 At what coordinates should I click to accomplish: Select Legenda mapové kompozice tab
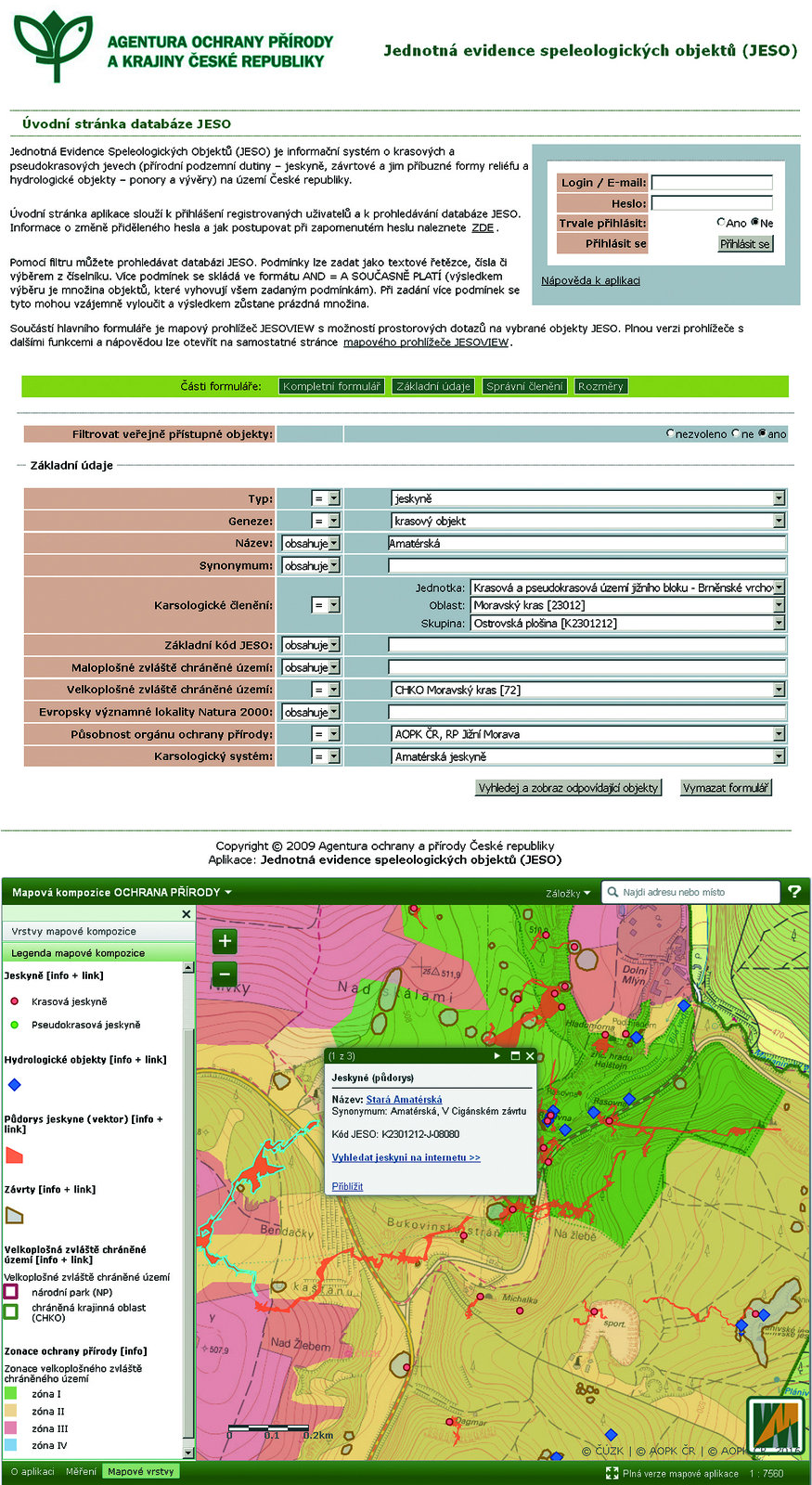pyautogui.click(x=98, y=952)
